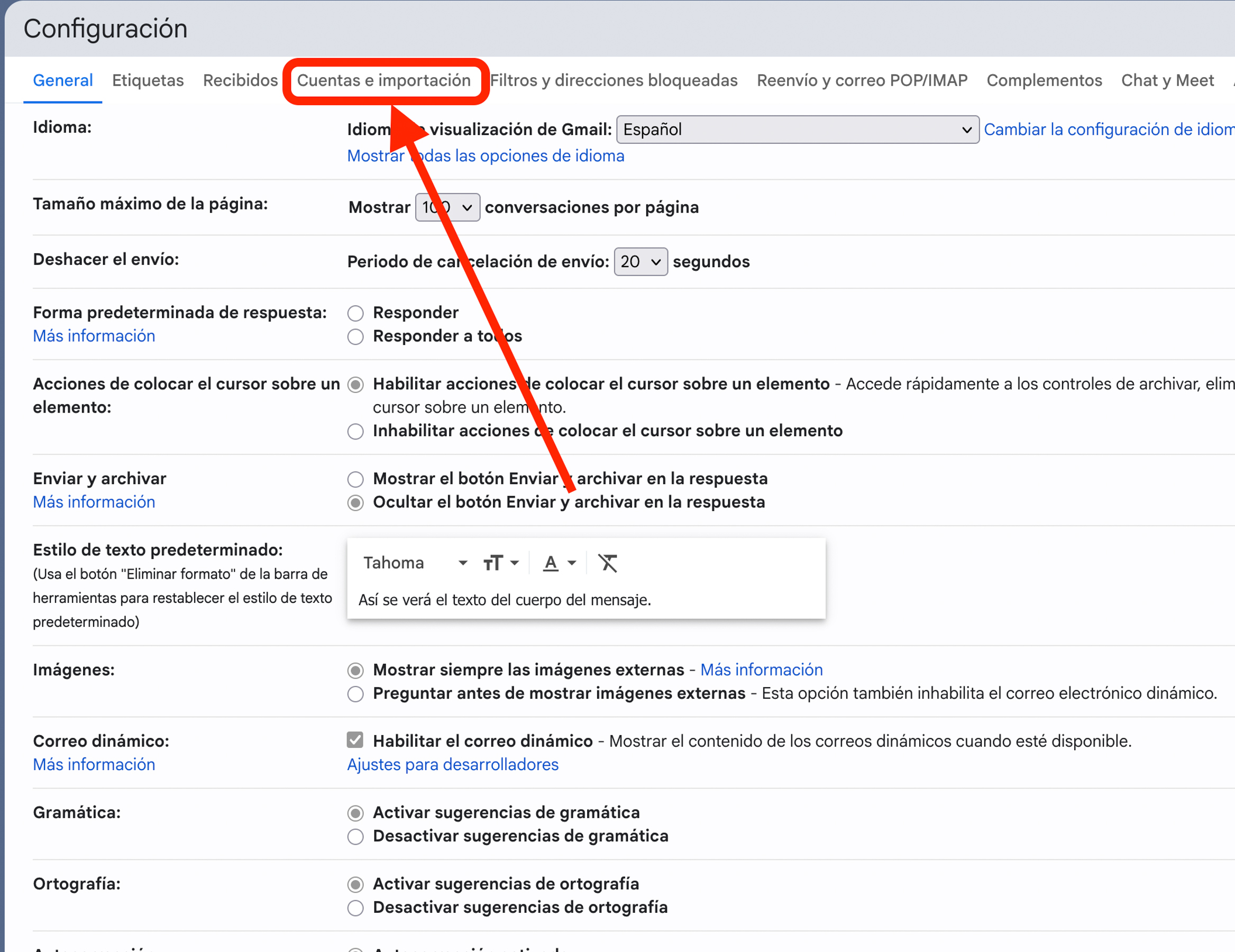Viewport: 1235px width, 952px height.
Task: Select Responder a todos as default reply
Action: point(355,336)
